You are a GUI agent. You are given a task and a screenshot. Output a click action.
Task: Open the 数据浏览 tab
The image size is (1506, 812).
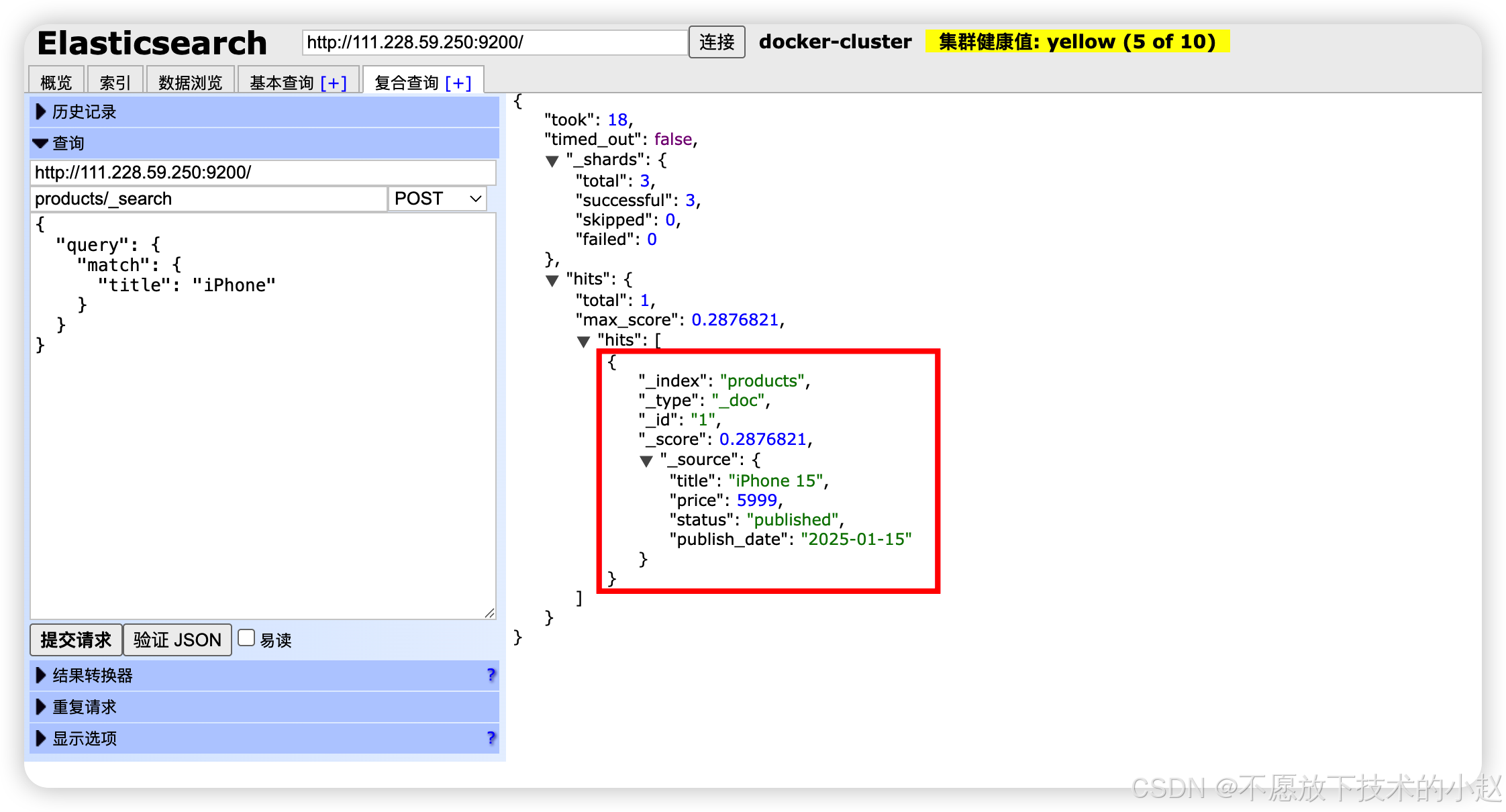pyautogui.click(x=190, y=83)
